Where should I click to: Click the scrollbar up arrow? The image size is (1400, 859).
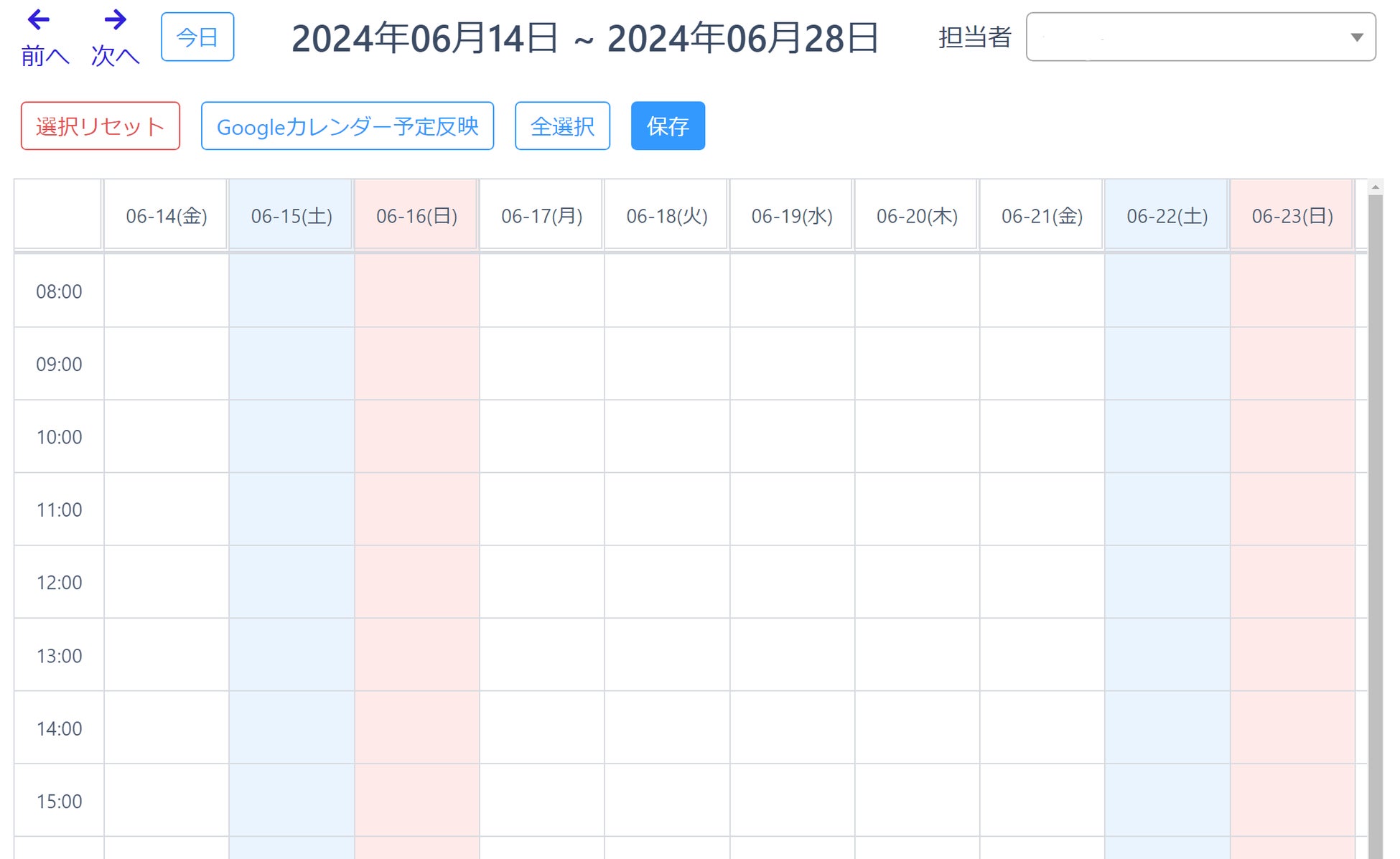(x=1375, y=187)
